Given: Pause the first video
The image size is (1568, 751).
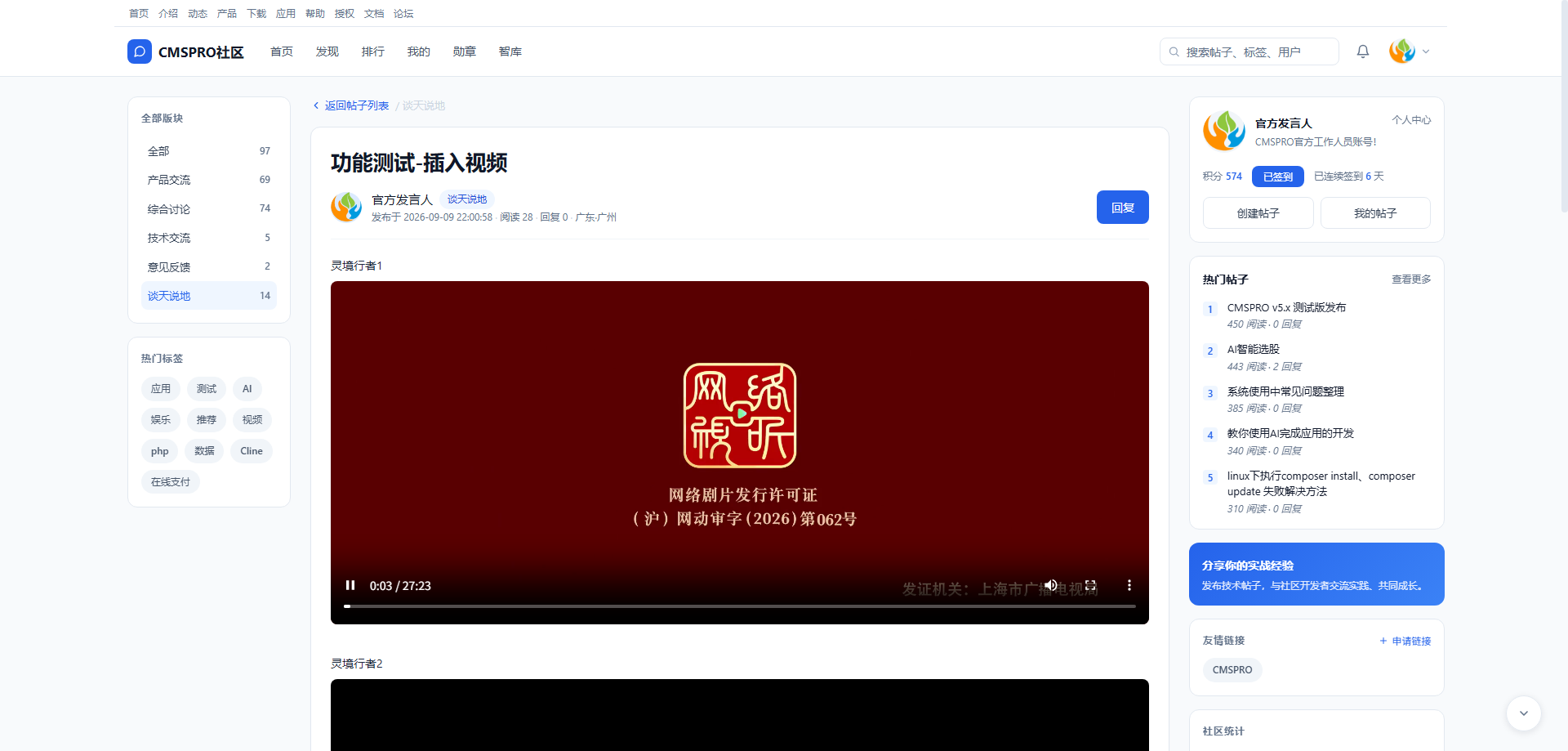Looking at the screenshot, I should pos(350,585).
